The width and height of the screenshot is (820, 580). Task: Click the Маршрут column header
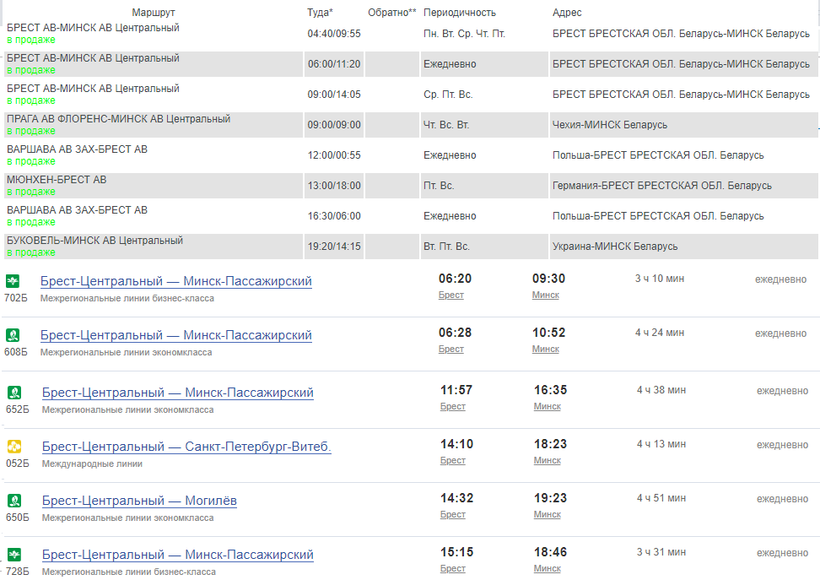coord(153,12)
